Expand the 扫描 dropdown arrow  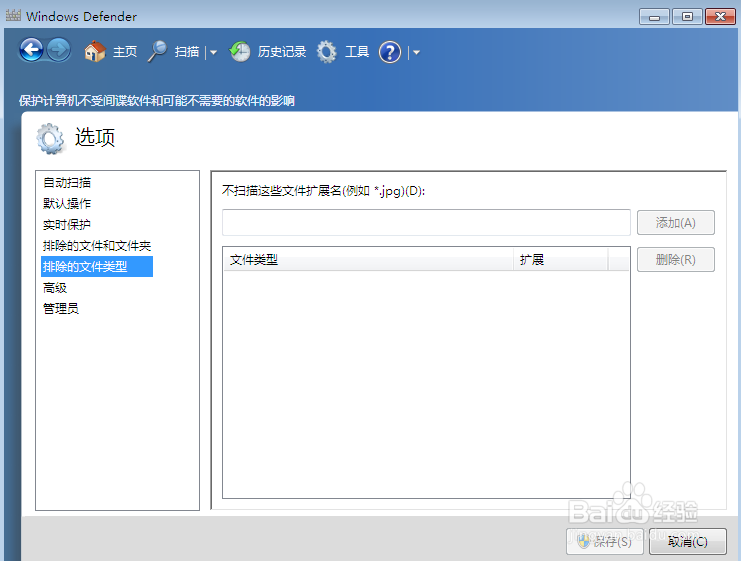214,52
